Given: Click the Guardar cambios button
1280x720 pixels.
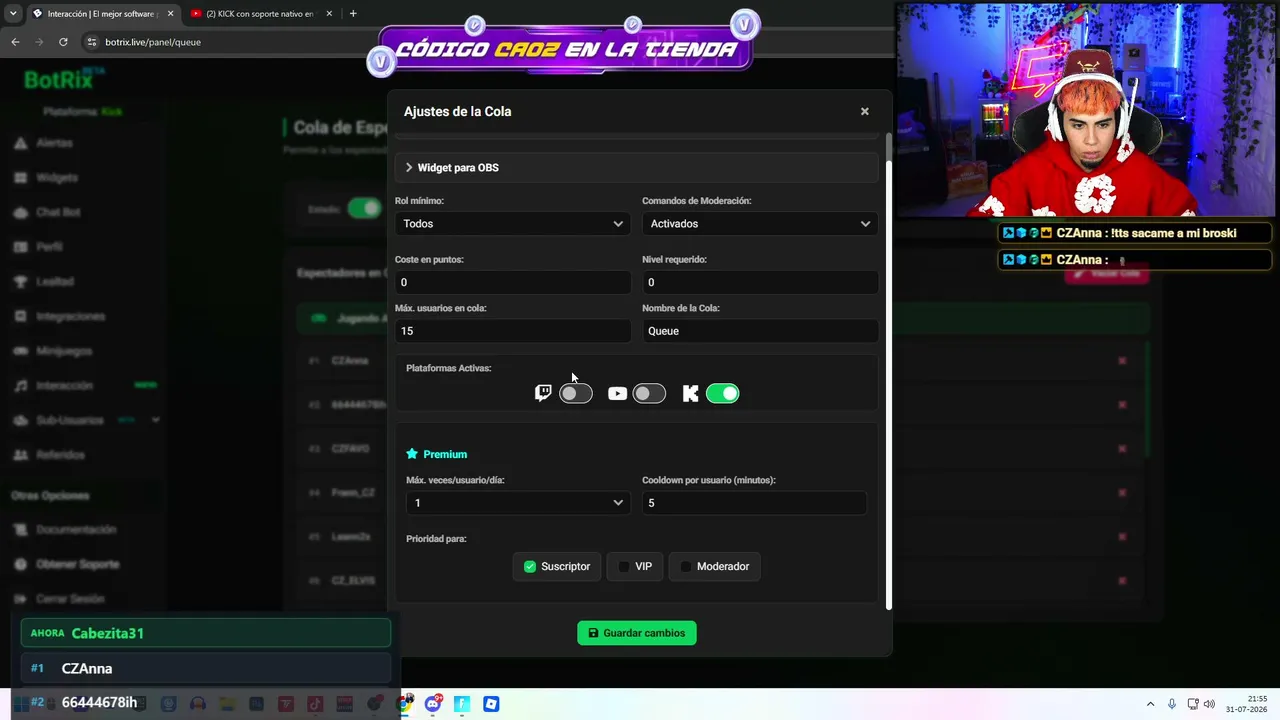Looking at the screenshot, I should click(637, 633).
